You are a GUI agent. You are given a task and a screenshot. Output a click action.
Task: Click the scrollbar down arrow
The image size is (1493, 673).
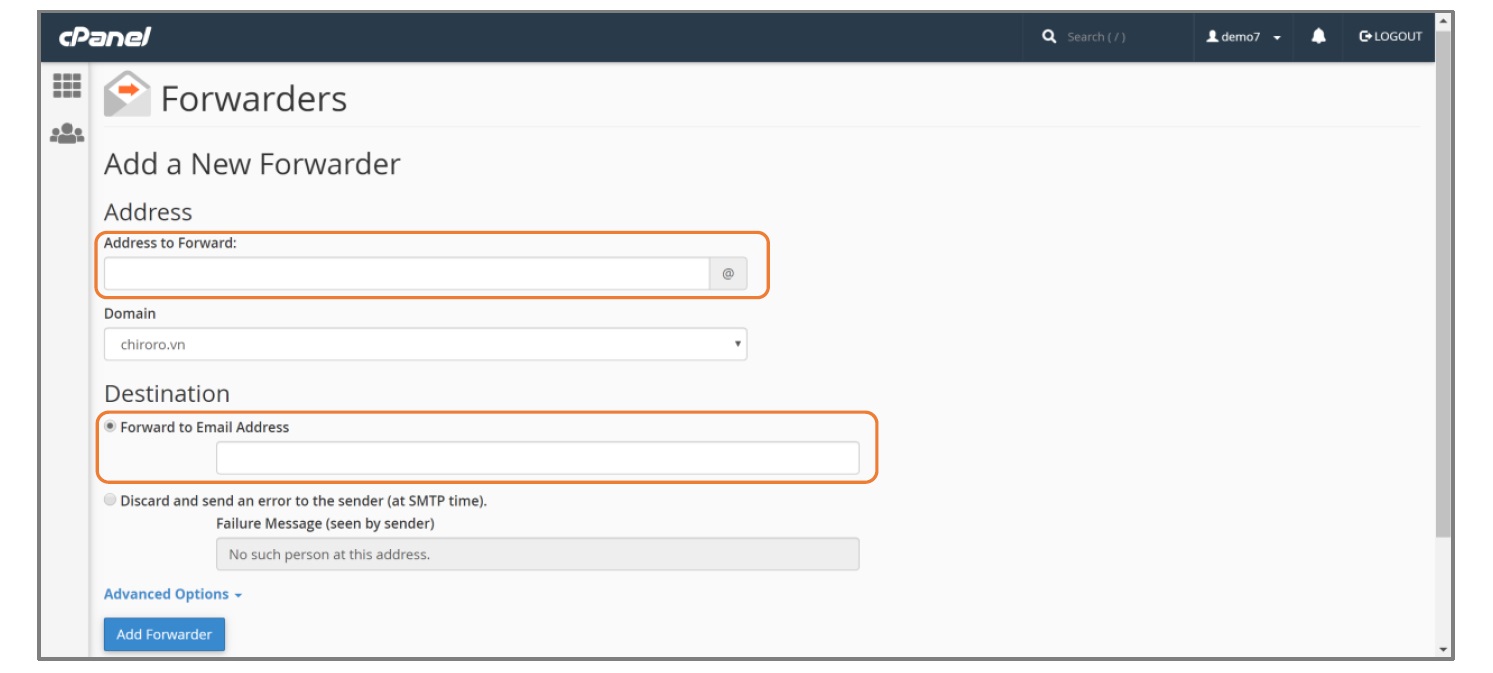pos(1443,649)
